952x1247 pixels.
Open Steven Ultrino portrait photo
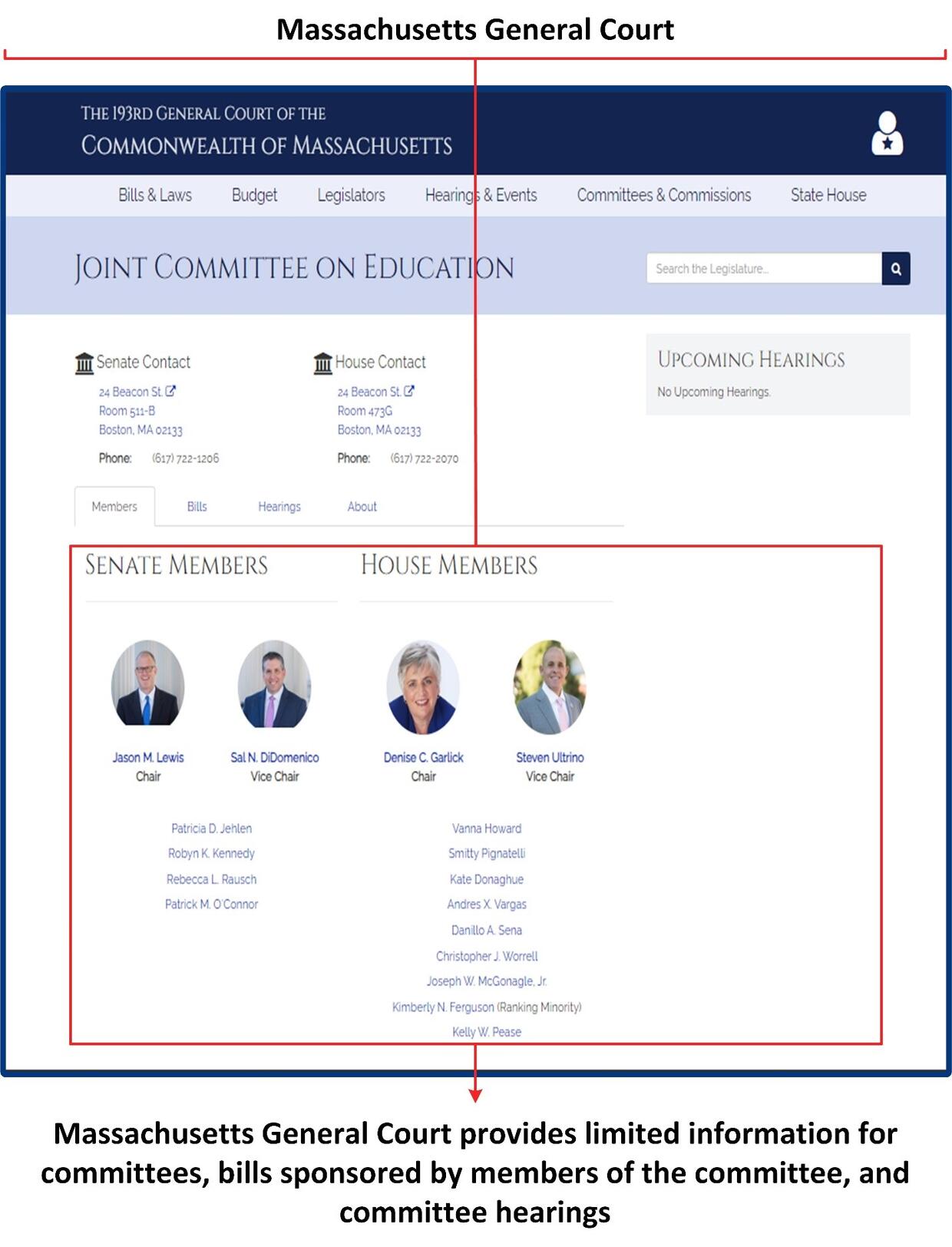[550, 687]
